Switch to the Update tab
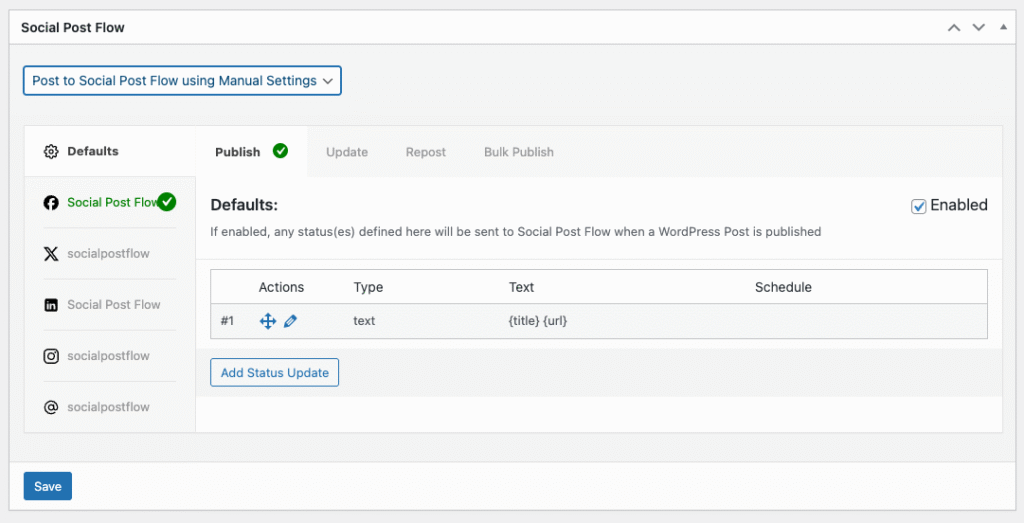The image size is (1024, 523). point(347,151)
